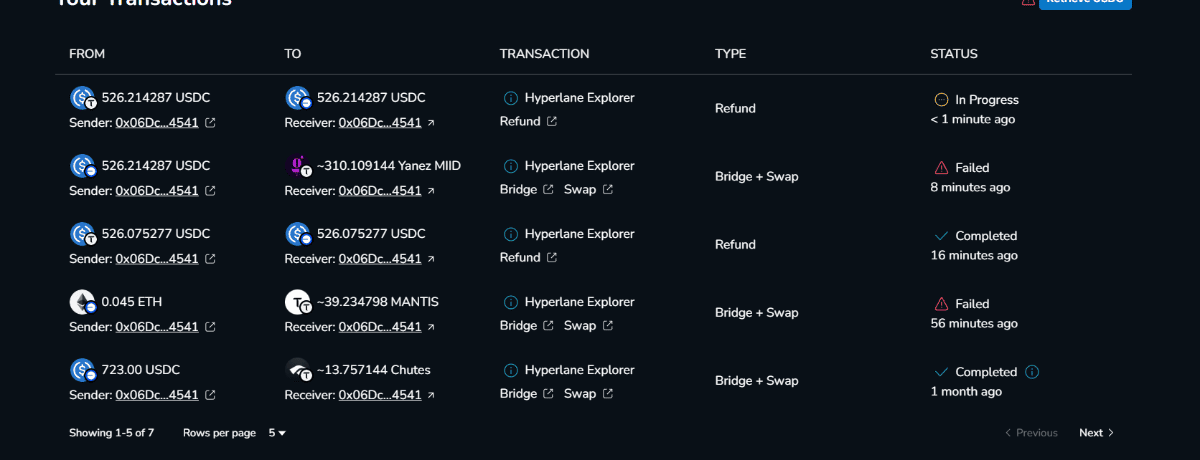Click info icon beside first Hyperlane Explorer

pos(510,98)
